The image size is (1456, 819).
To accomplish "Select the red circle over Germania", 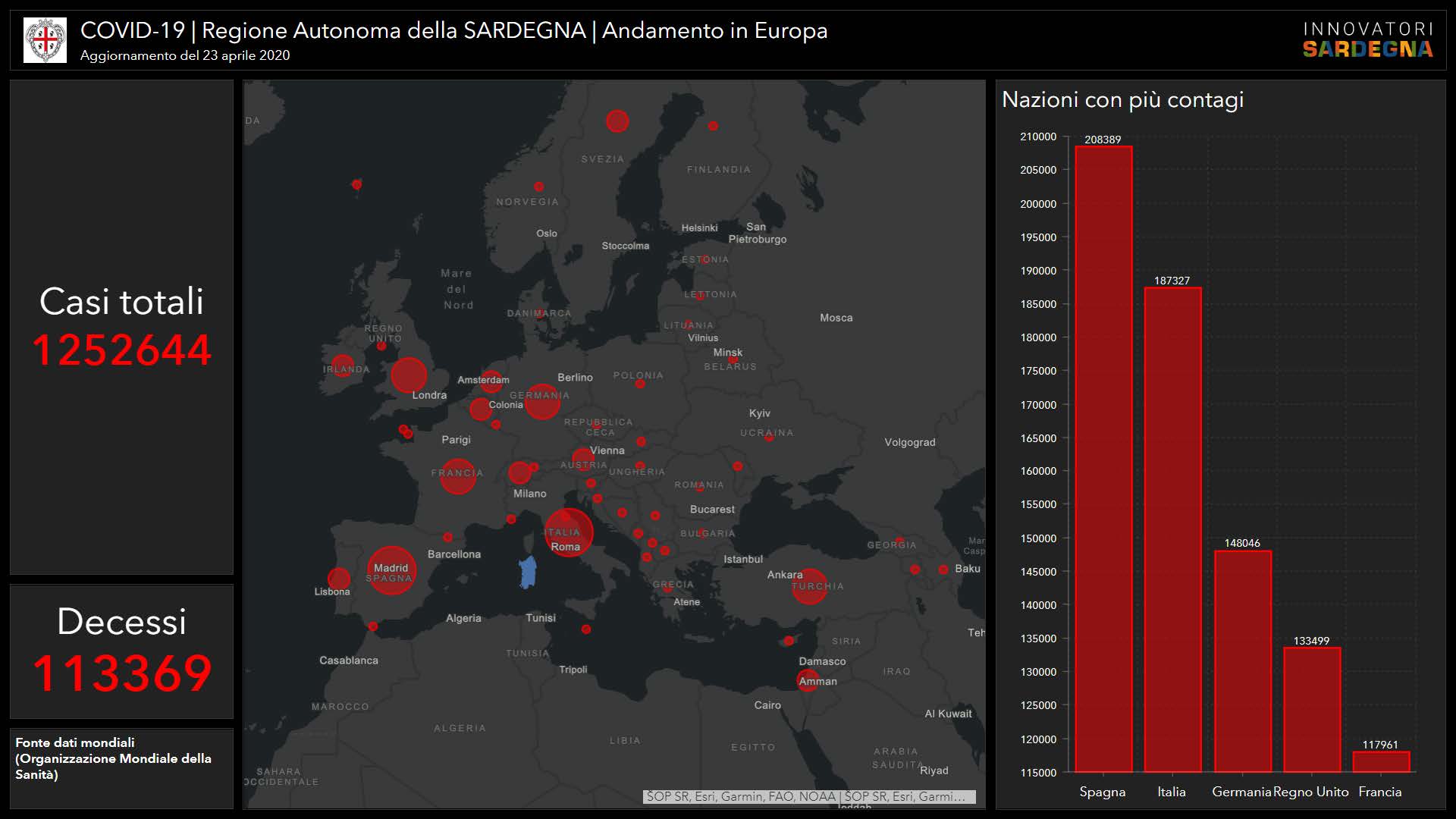I will (542, 401).
